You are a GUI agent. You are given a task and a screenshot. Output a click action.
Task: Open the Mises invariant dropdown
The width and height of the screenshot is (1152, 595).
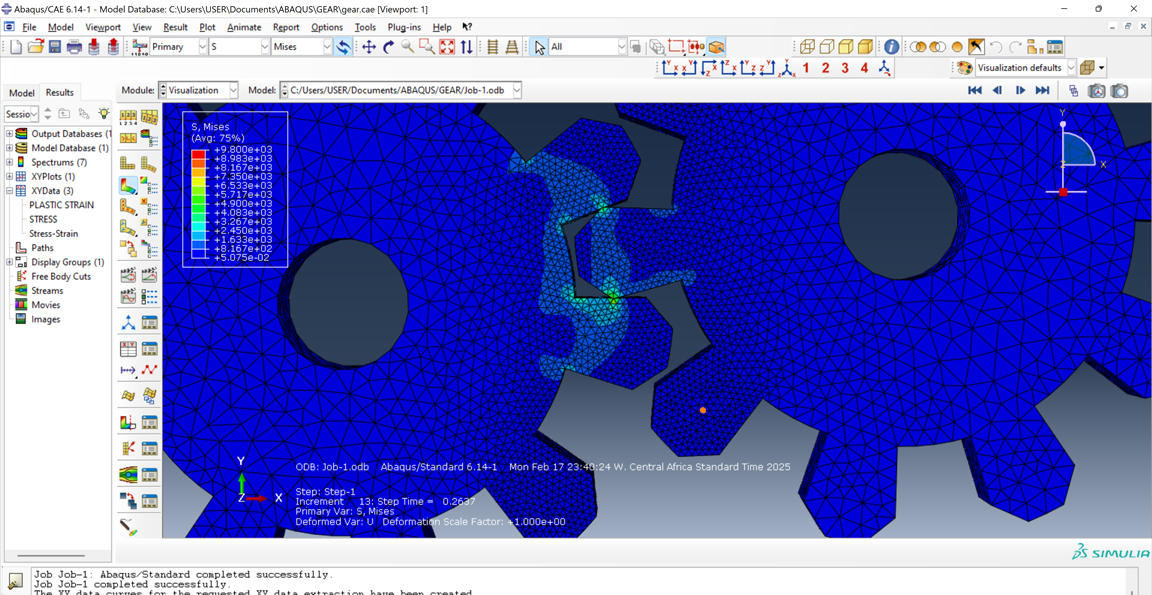tap(326, 47)
